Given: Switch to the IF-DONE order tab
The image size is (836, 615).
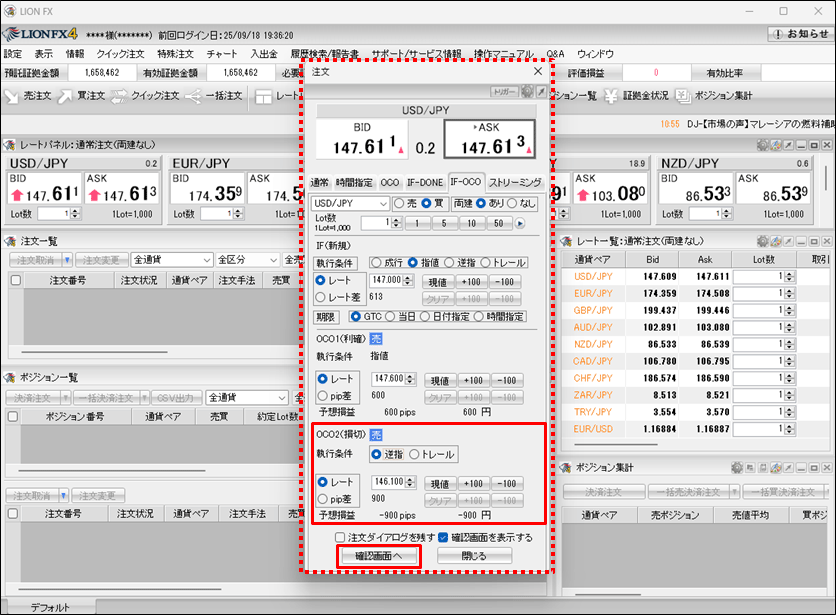Looking at the screenshot, I should point(424,182).
